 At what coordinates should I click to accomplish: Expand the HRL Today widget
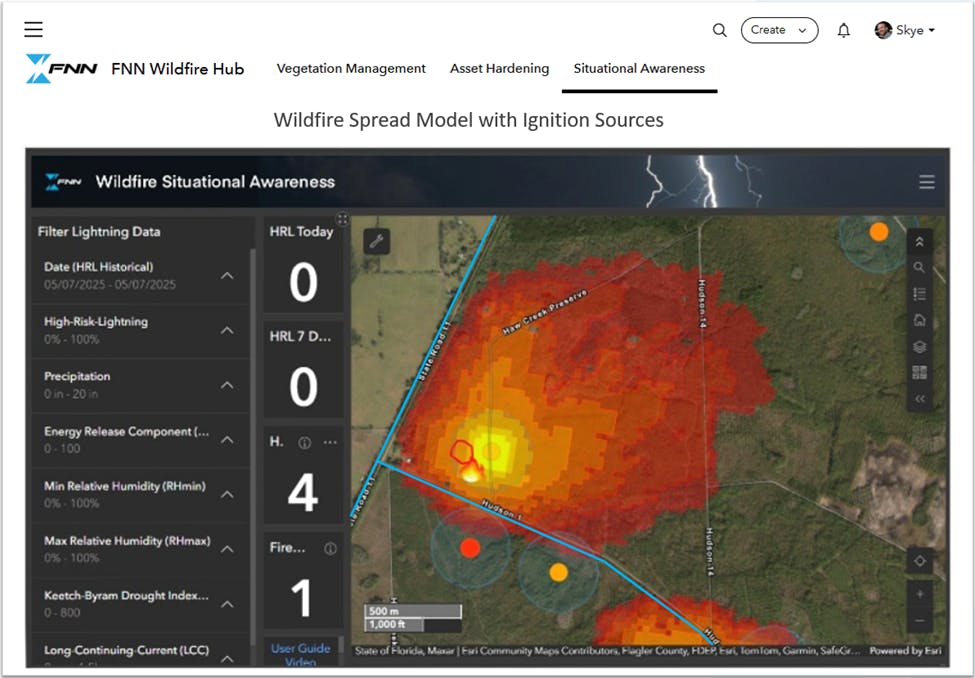pyautogui.click(x=343, y=219)
